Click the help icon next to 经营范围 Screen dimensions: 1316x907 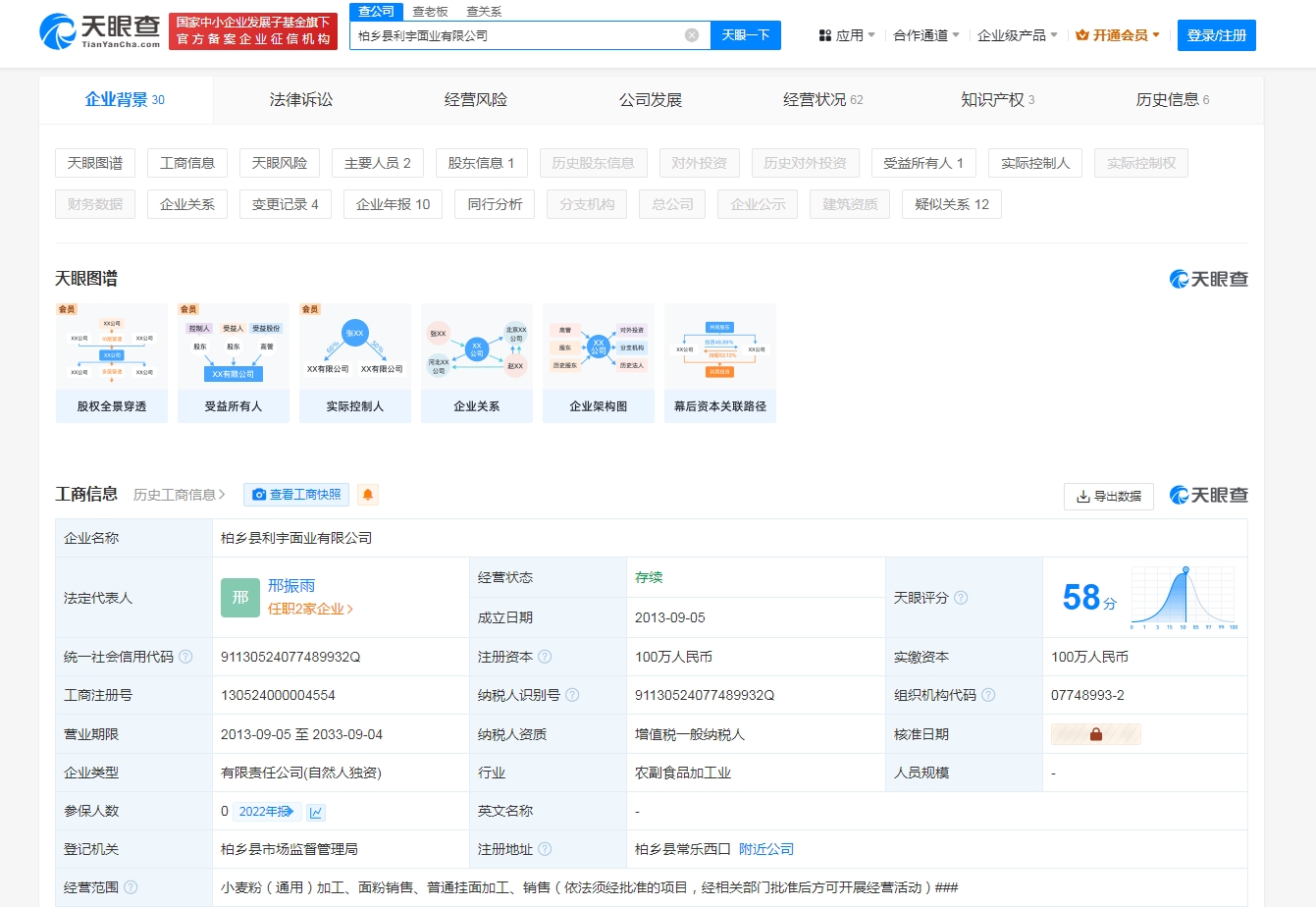point(131,887)
